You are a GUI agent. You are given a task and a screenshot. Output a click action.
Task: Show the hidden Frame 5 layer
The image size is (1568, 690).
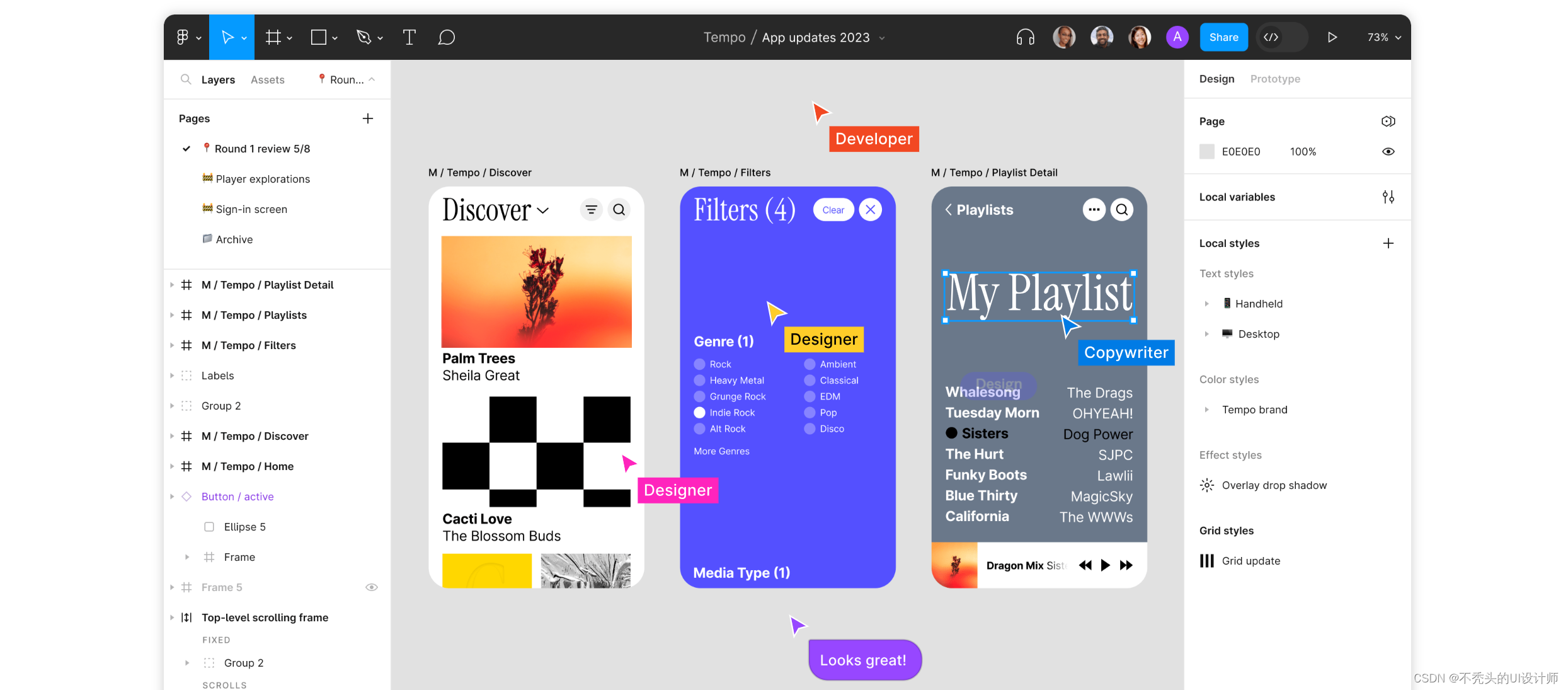(372, 587)
